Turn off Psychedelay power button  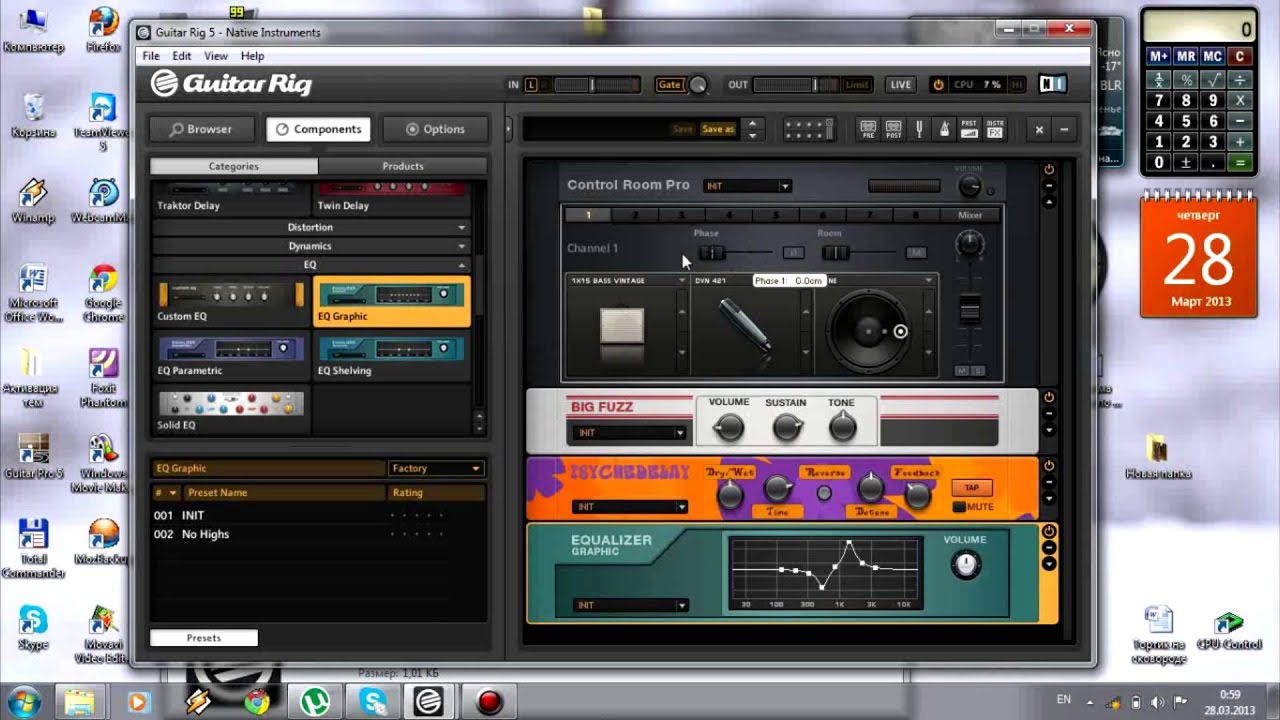point(1049,466)
